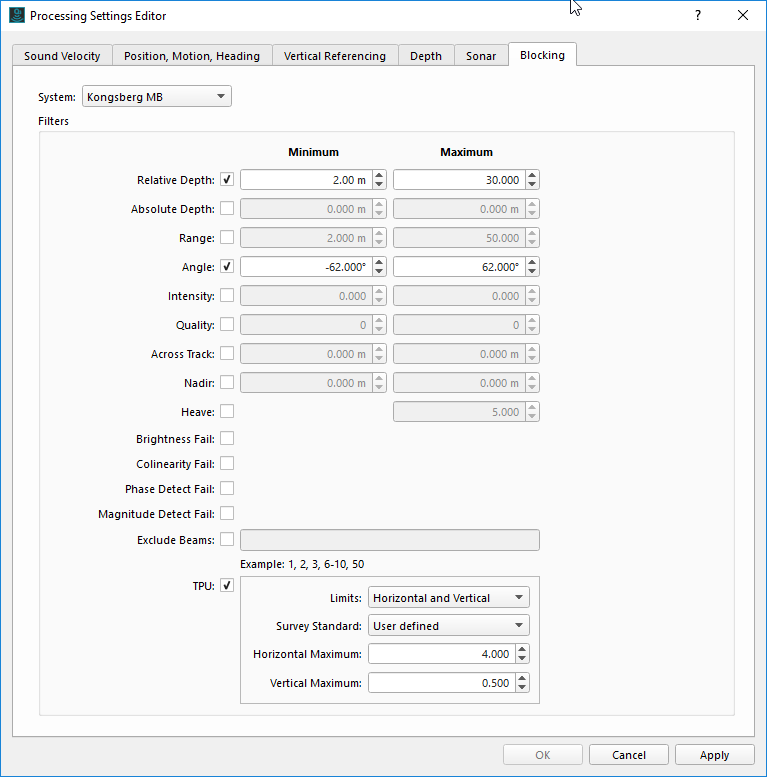
Task: Switch to the Sound Velocity tab
Action: click(62, 56)
